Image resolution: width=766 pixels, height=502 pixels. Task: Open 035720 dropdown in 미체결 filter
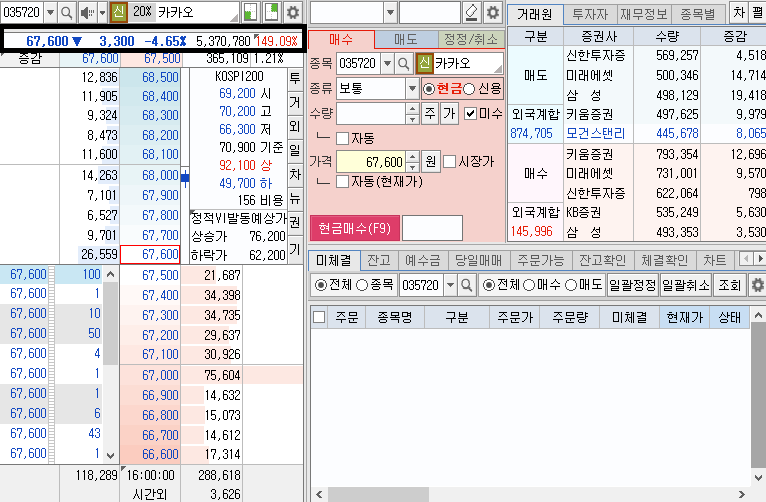pos(450,285)
